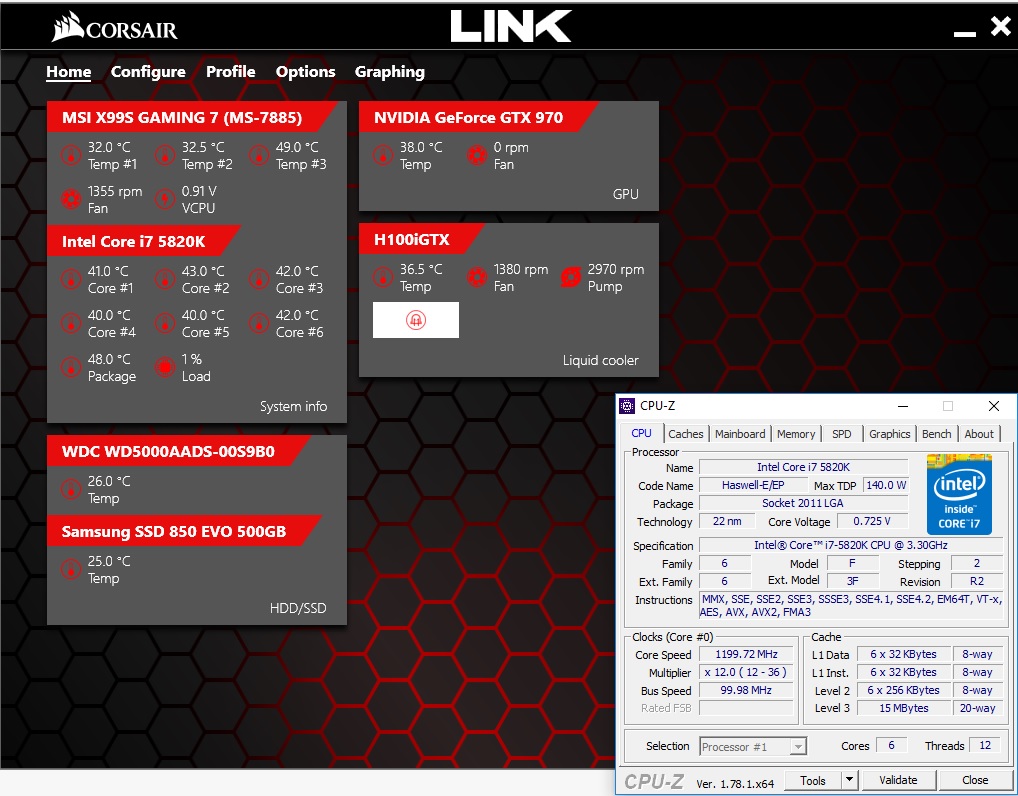Click the Liquid cooler panel label
Screen dimensions: 1018x796
pos(601,360)
